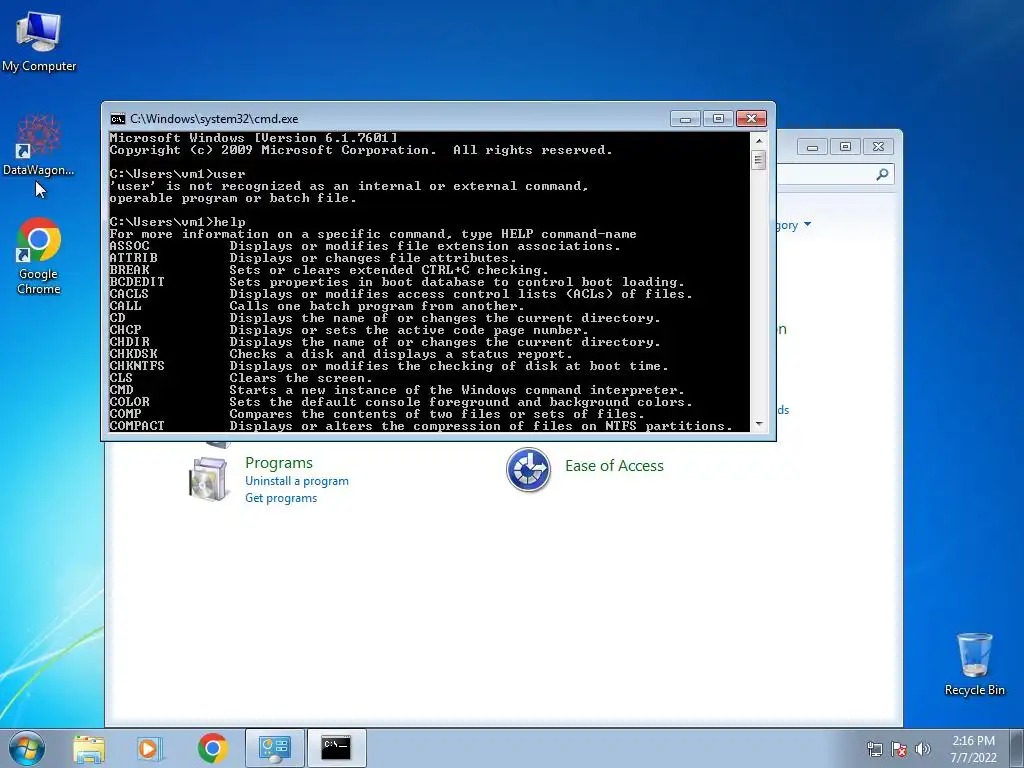Open the Recycle Bin icon
Viewport: 1024px width, 768px height.
point(974,664)
